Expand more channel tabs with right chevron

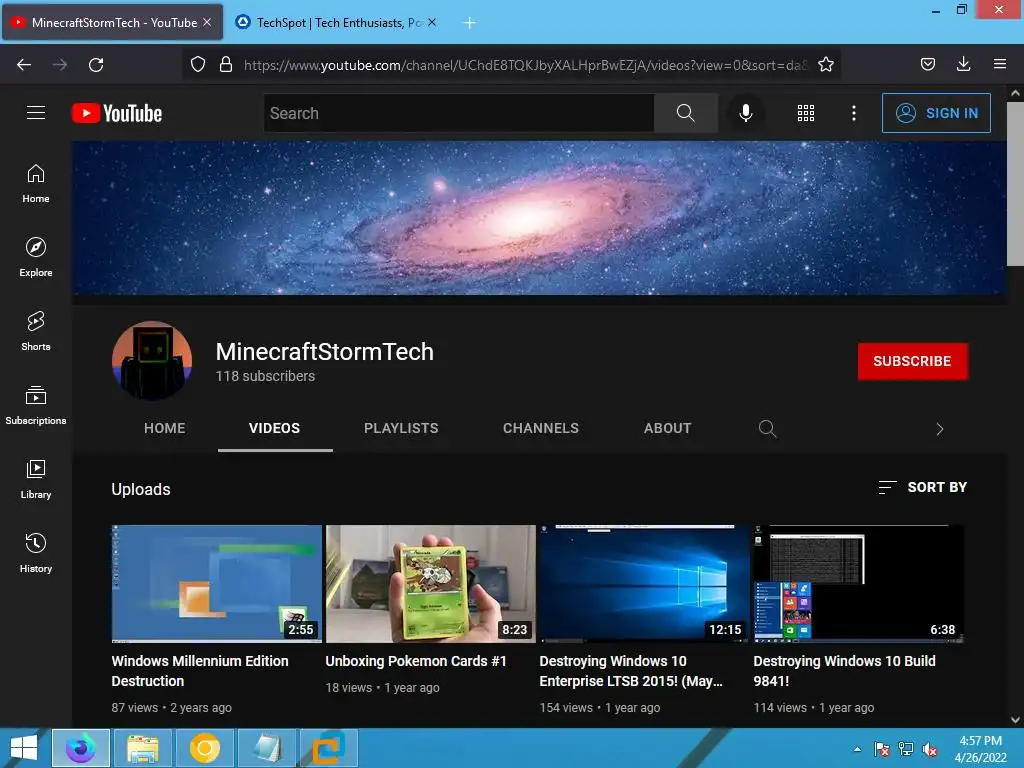point(940,429)
